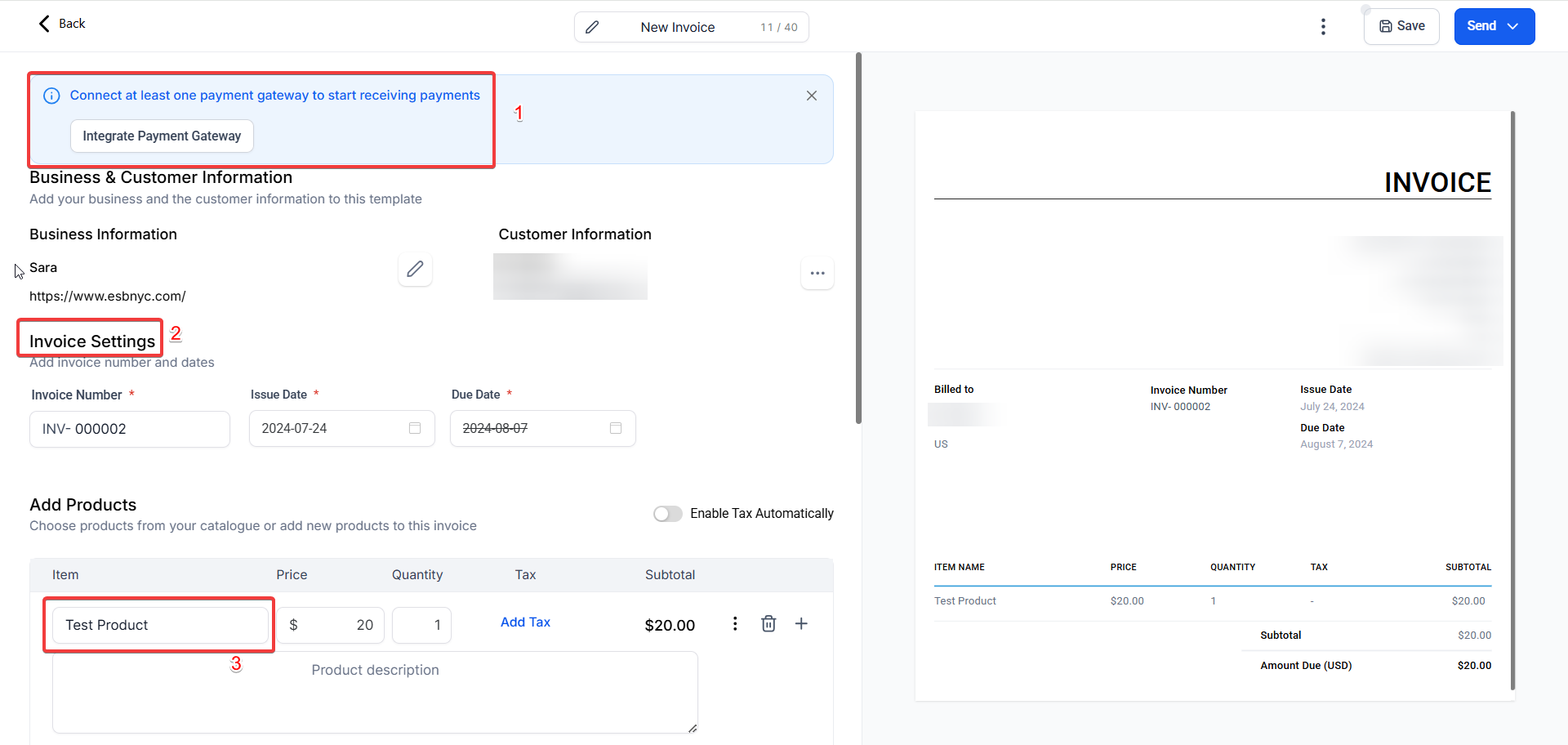Click the Invoice Number input field

point(130,429)
